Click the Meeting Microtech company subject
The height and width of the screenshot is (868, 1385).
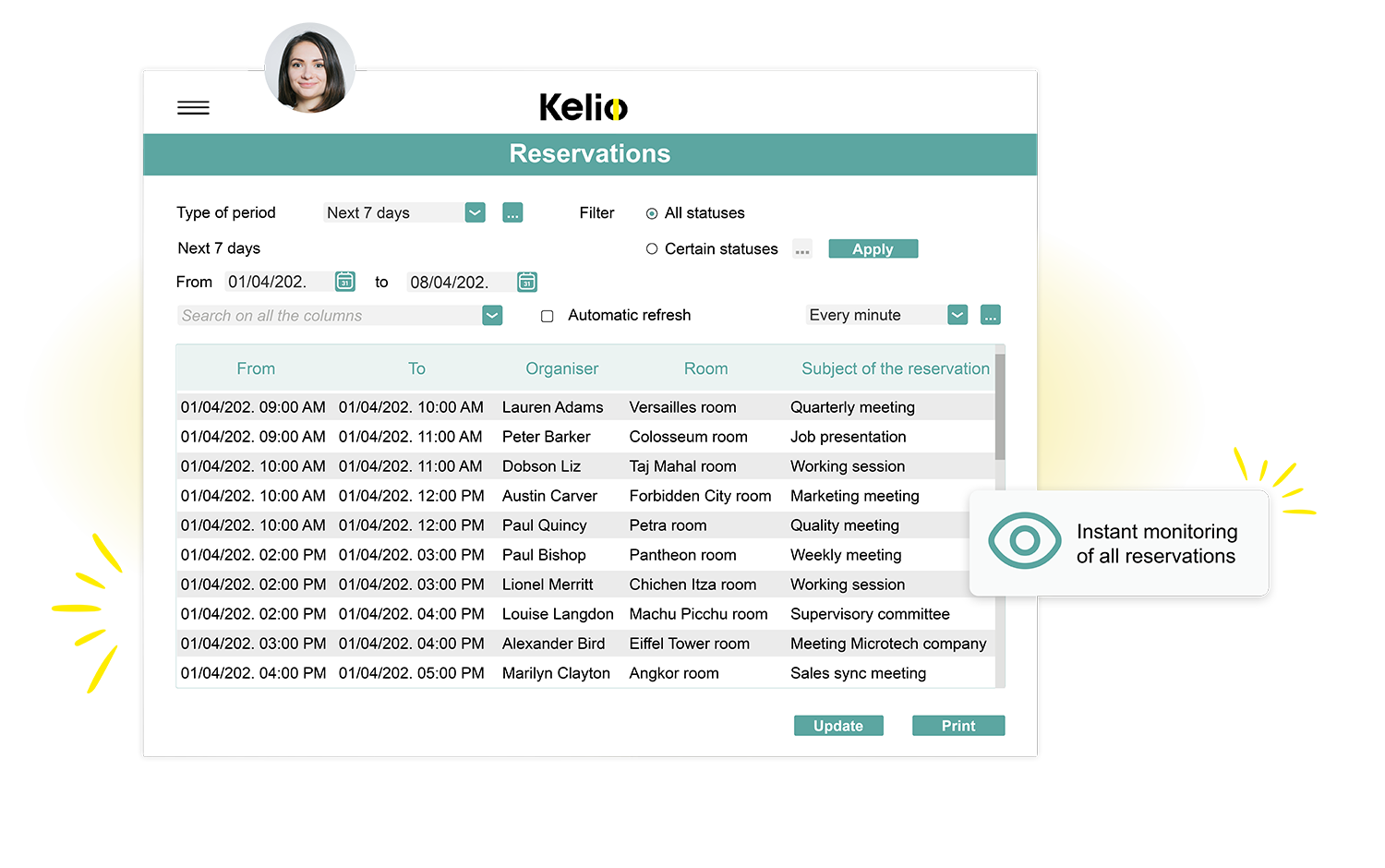tap(888, 644)
